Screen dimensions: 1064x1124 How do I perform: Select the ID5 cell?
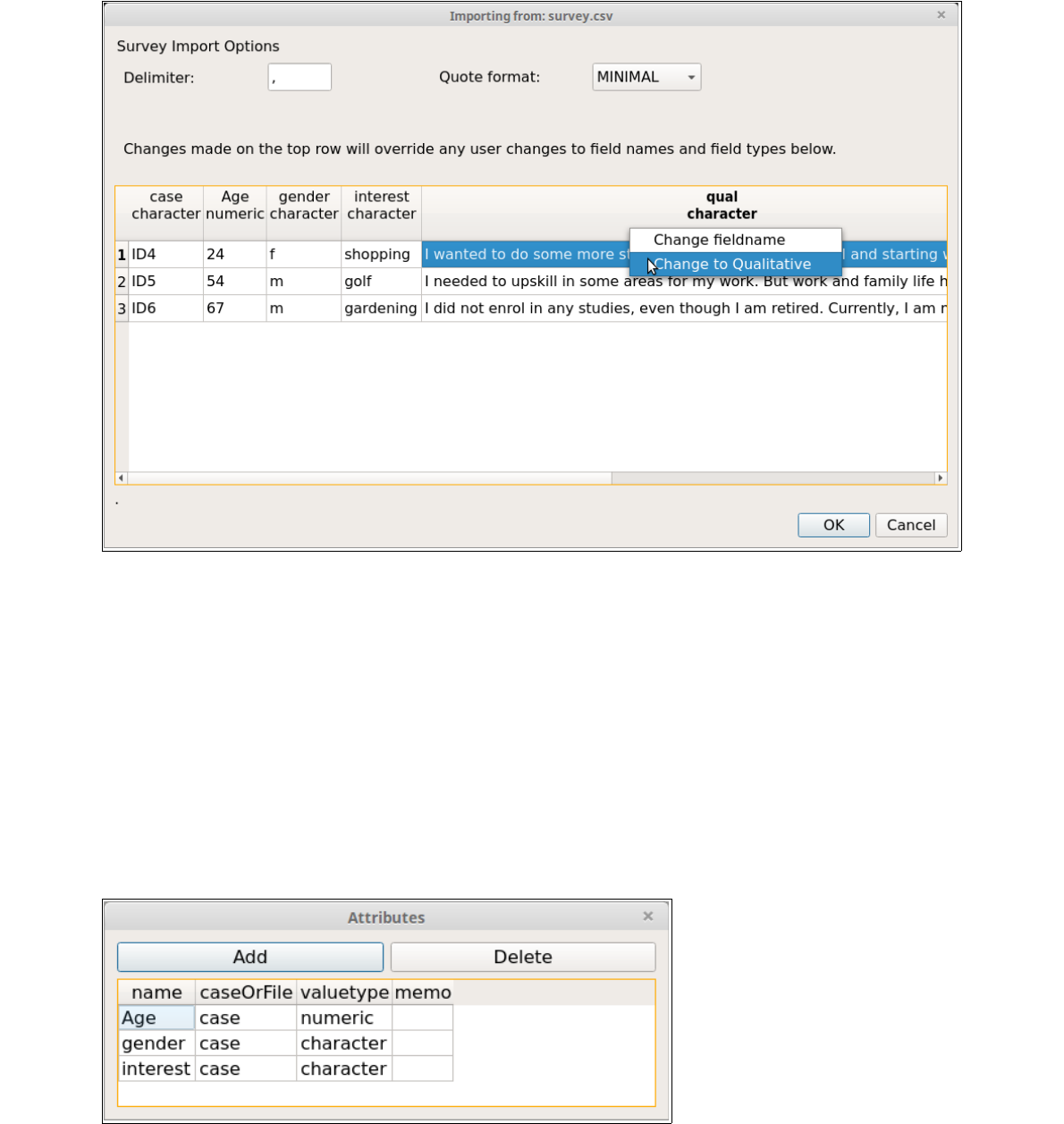166,282
